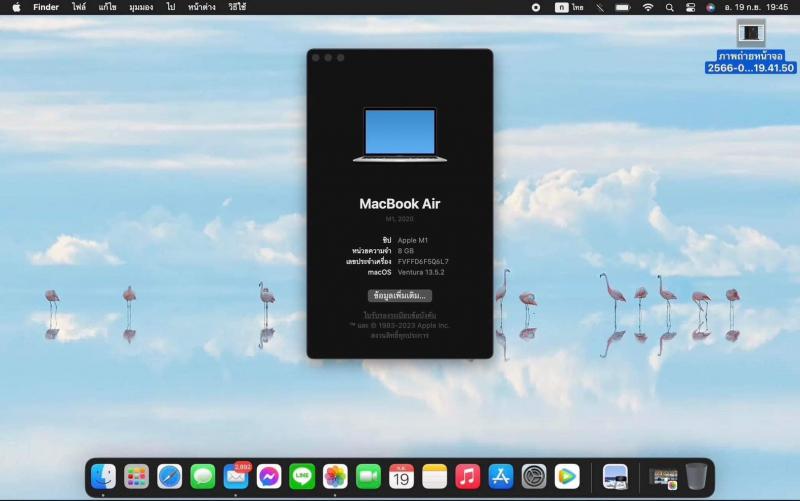Viewport: 800px width, 501px height.
Task: Open the LINE app in the Dock
Action: pyautogui.click(x=302, y=477)
